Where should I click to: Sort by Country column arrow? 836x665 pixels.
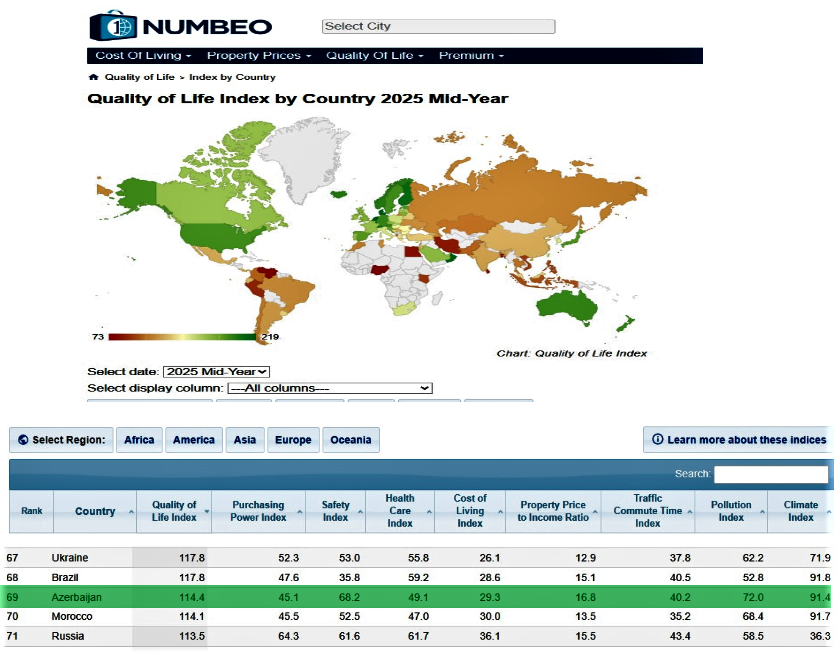(x=131, y=512)
